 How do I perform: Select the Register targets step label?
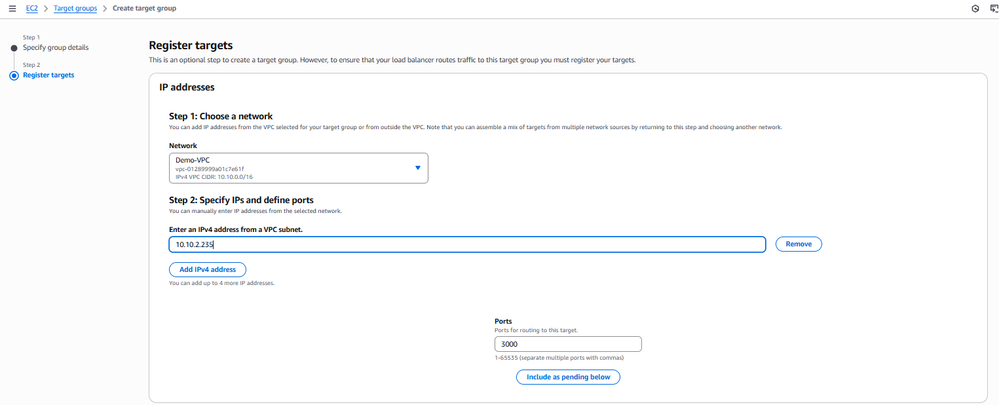[x=48, y=75]
